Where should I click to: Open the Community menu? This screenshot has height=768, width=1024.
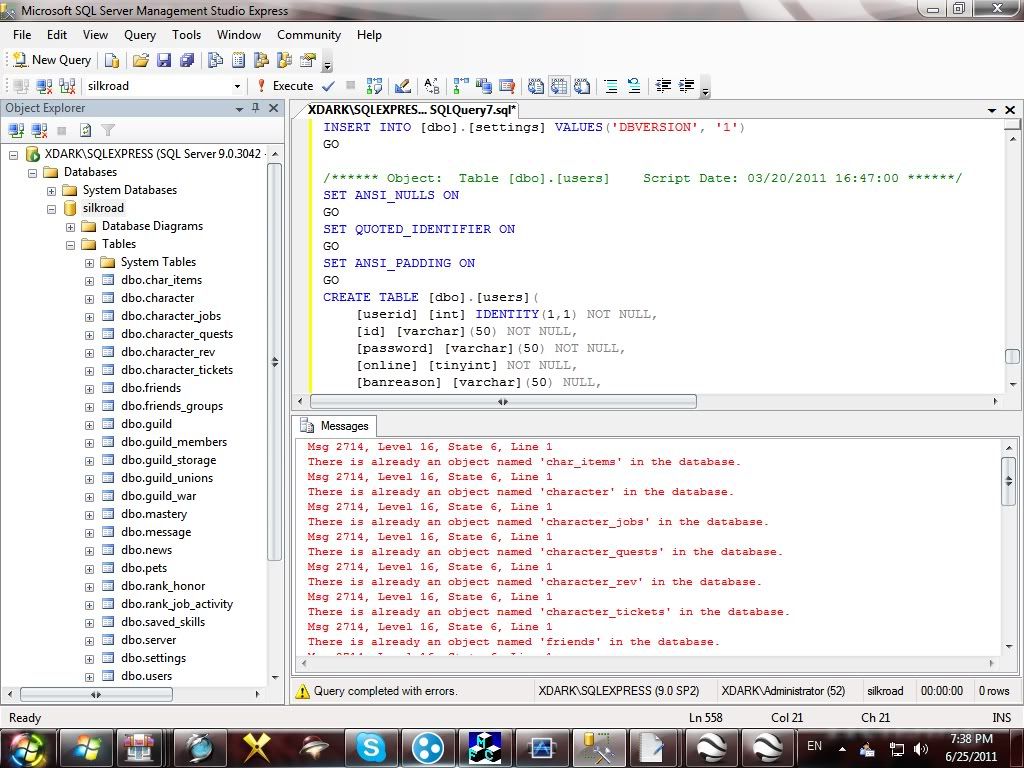(309, 35)
